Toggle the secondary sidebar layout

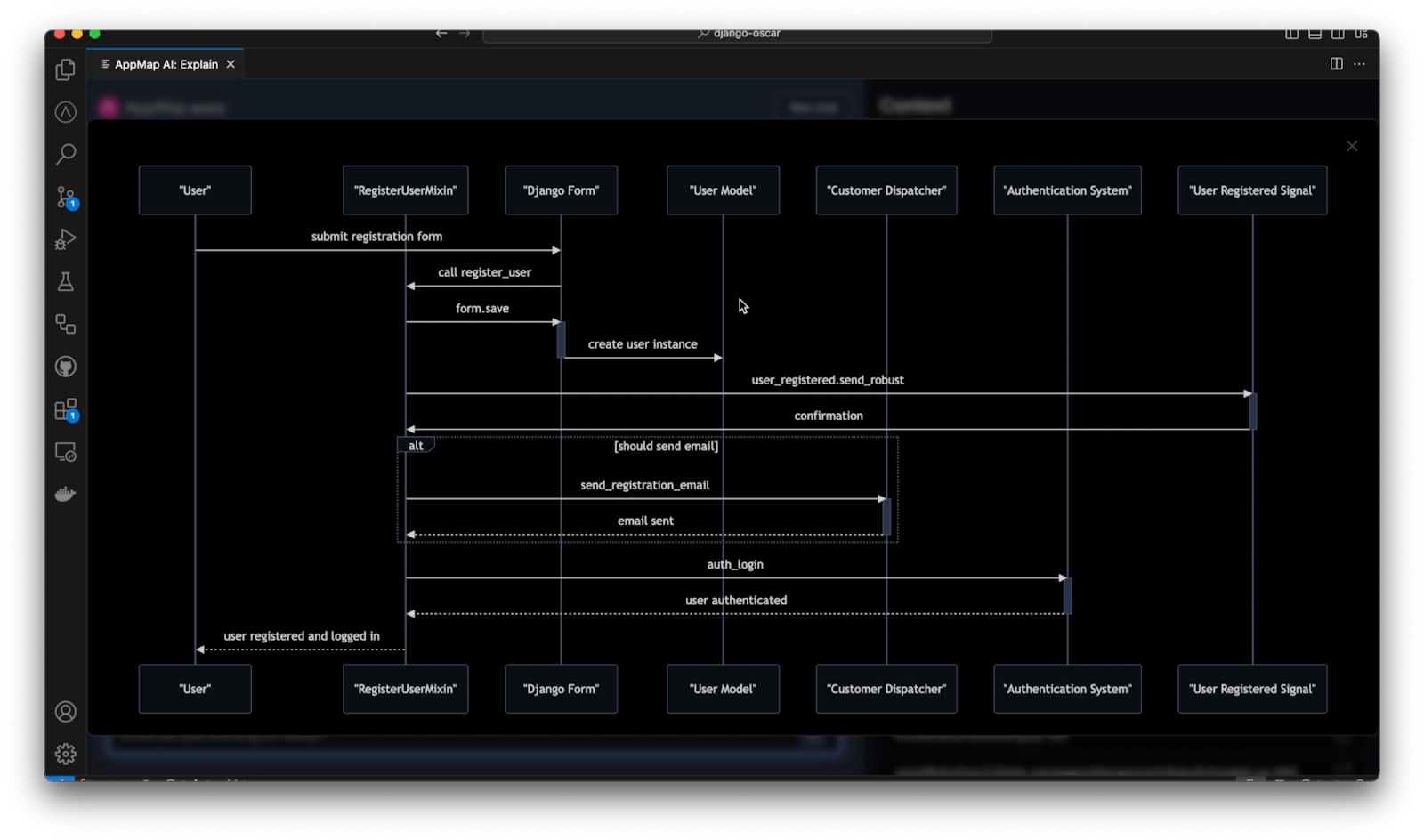pyautogui.click(x=1338, y=34)
